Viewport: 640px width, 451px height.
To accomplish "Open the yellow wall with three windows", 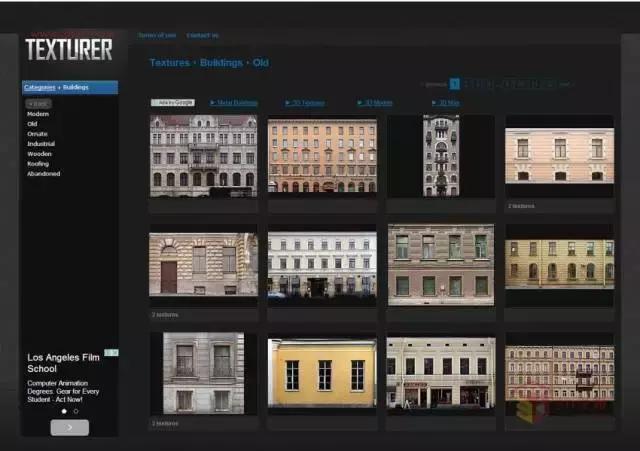I will click(x=322, y=373).
